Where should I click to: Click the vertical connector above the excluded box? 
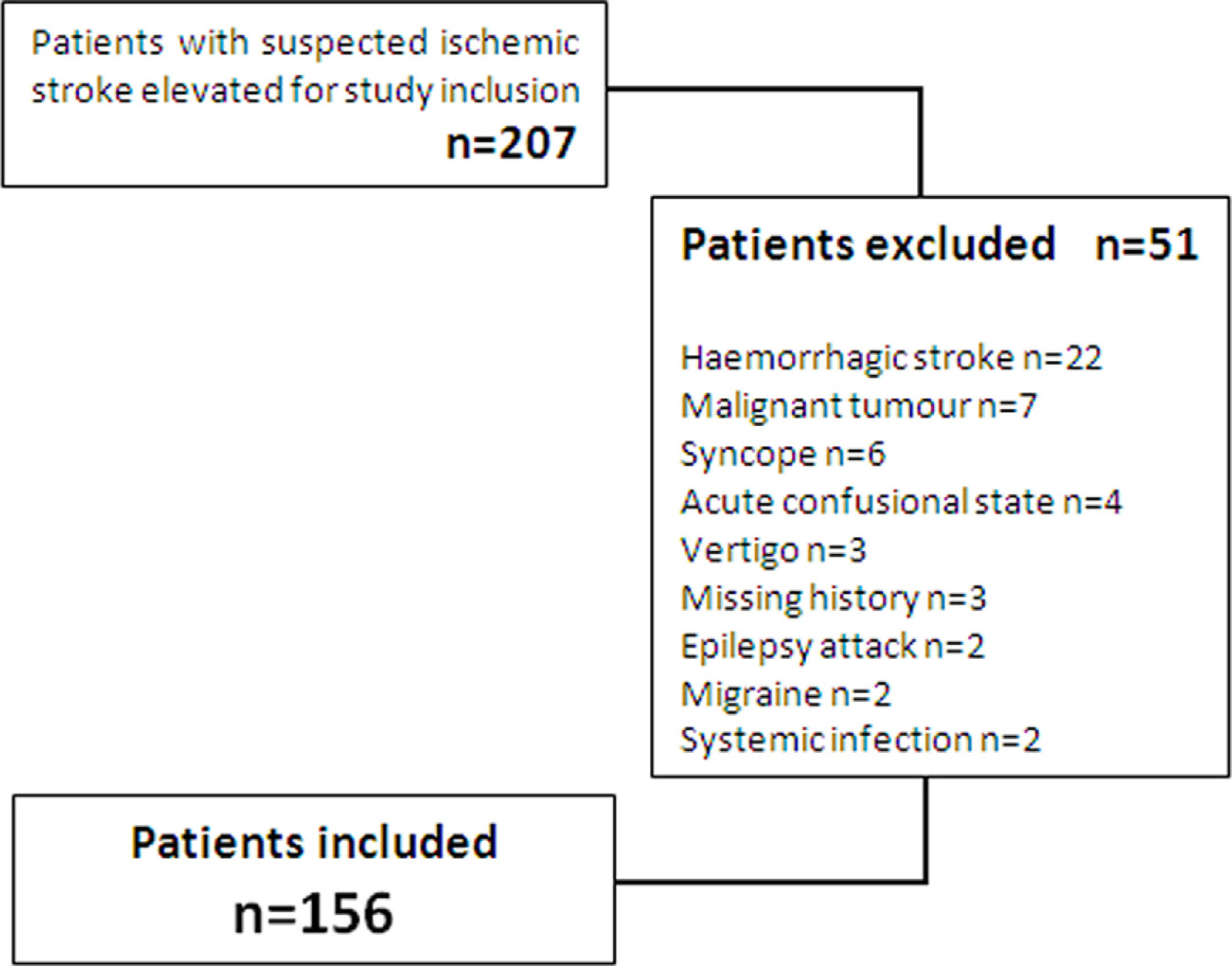click(x=920, y=142)
